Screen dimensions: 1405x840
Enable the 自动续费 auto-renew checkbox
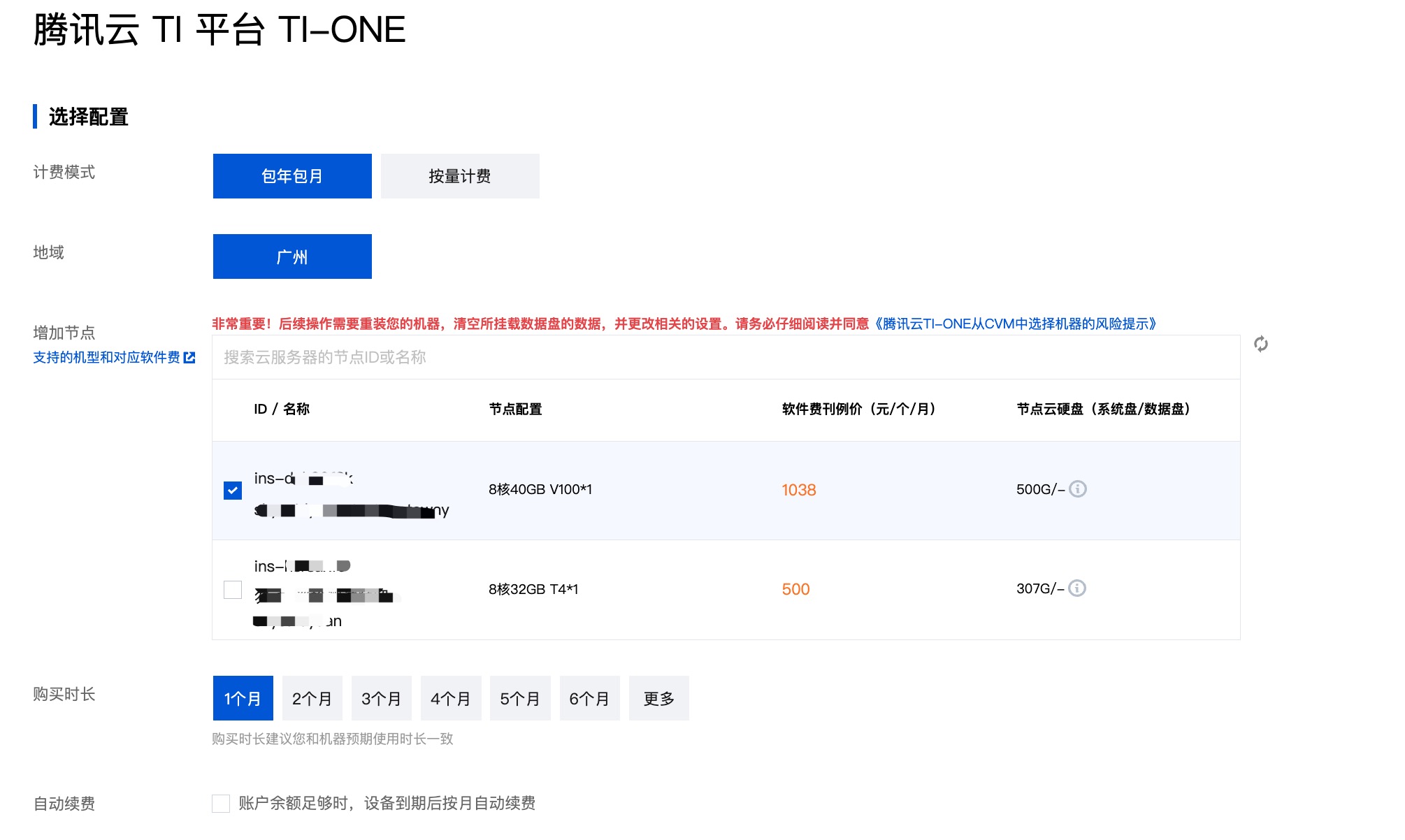point(221,804)
